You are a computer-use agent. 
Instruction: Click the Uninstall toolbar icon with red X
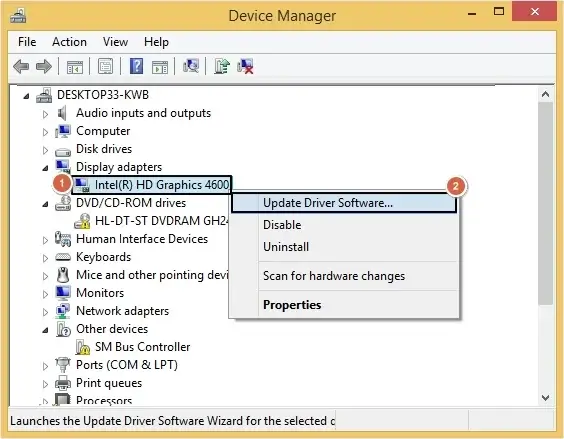coord(245,67)
